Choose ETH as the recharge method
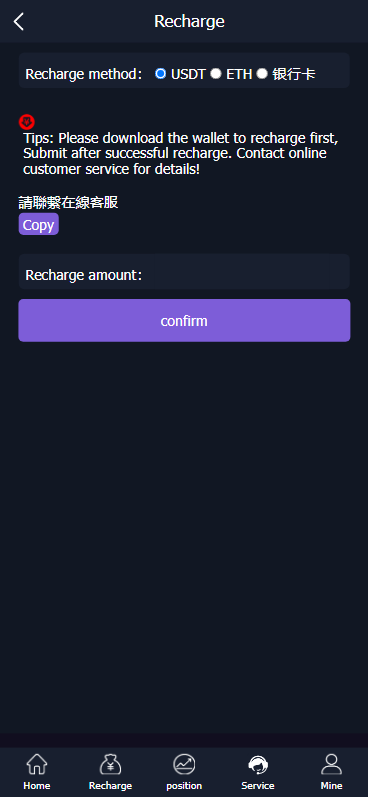The height and width of the screenshot is (797, 368). click(216, 74)
